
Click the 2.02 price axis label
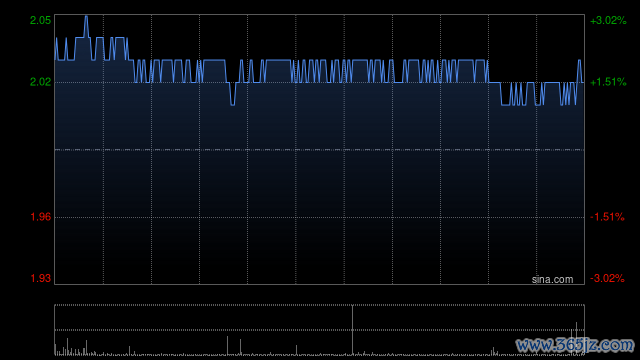[40, 82]
